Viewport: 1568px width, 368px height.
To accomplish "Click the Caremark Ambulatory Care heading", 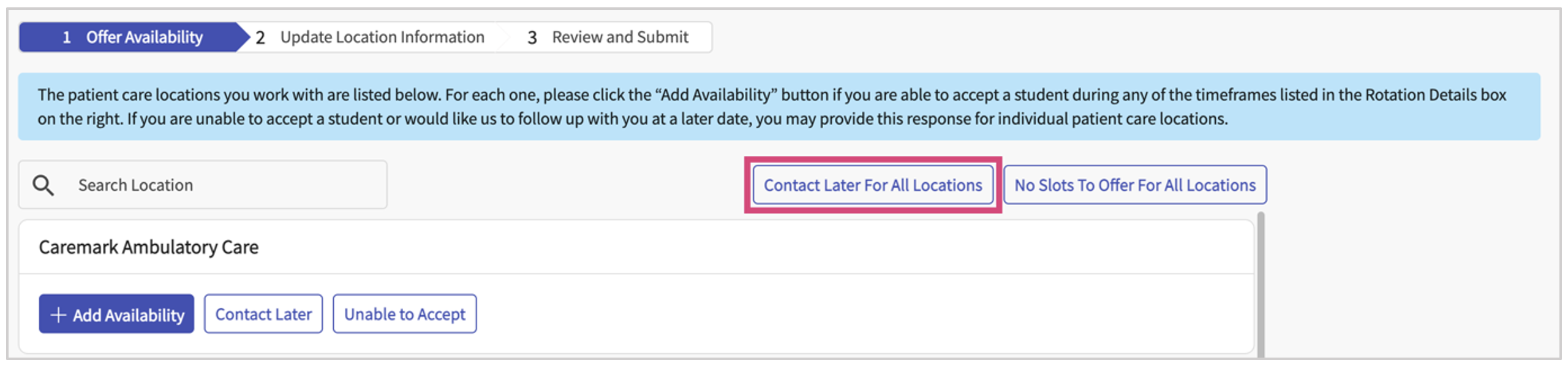I will [149, 247].
